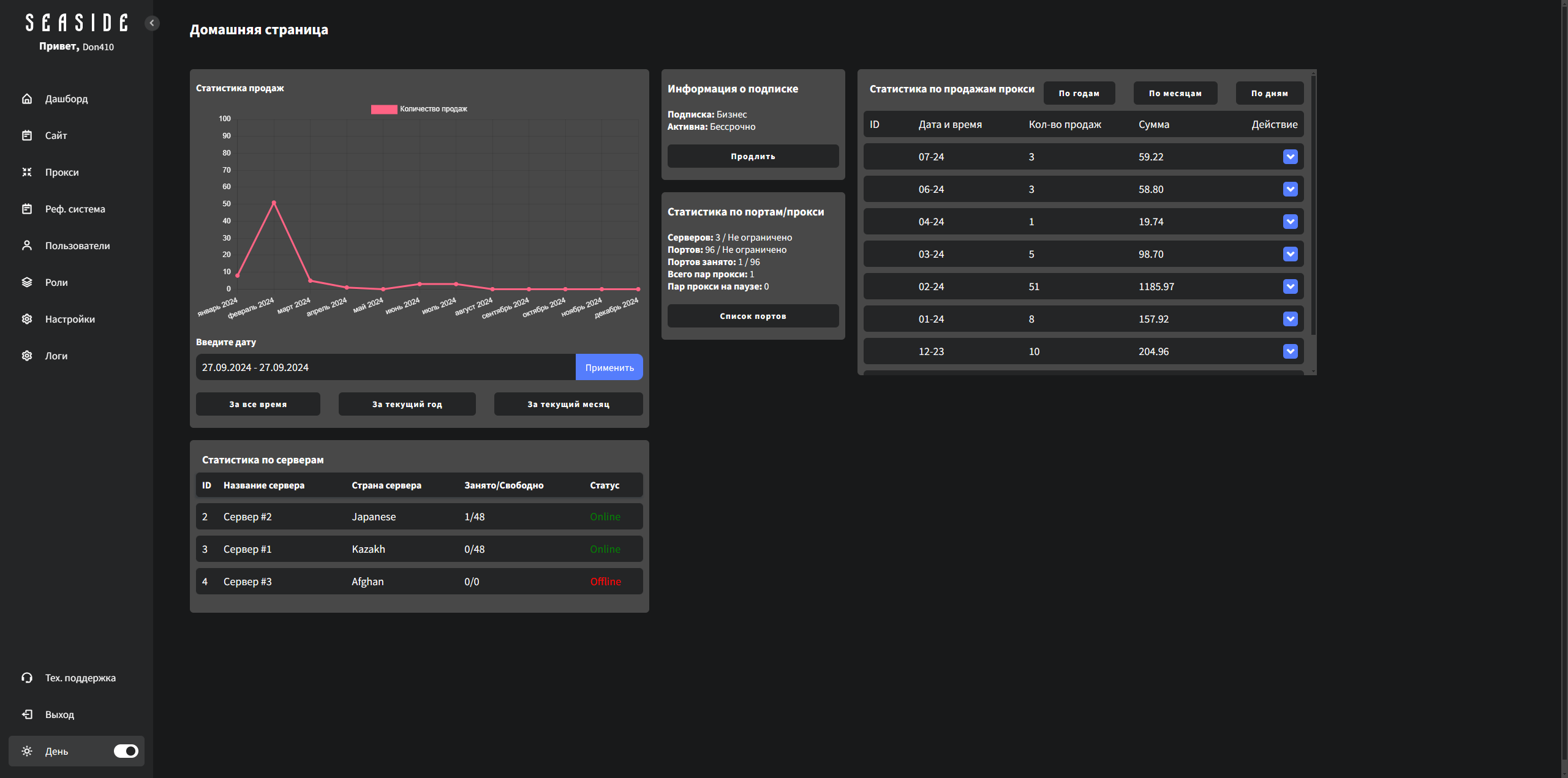This screenshot has height=778, width=1568.
Task: Click the Роли layers icon
Action: pyautogui.click(x=27, y=282)
